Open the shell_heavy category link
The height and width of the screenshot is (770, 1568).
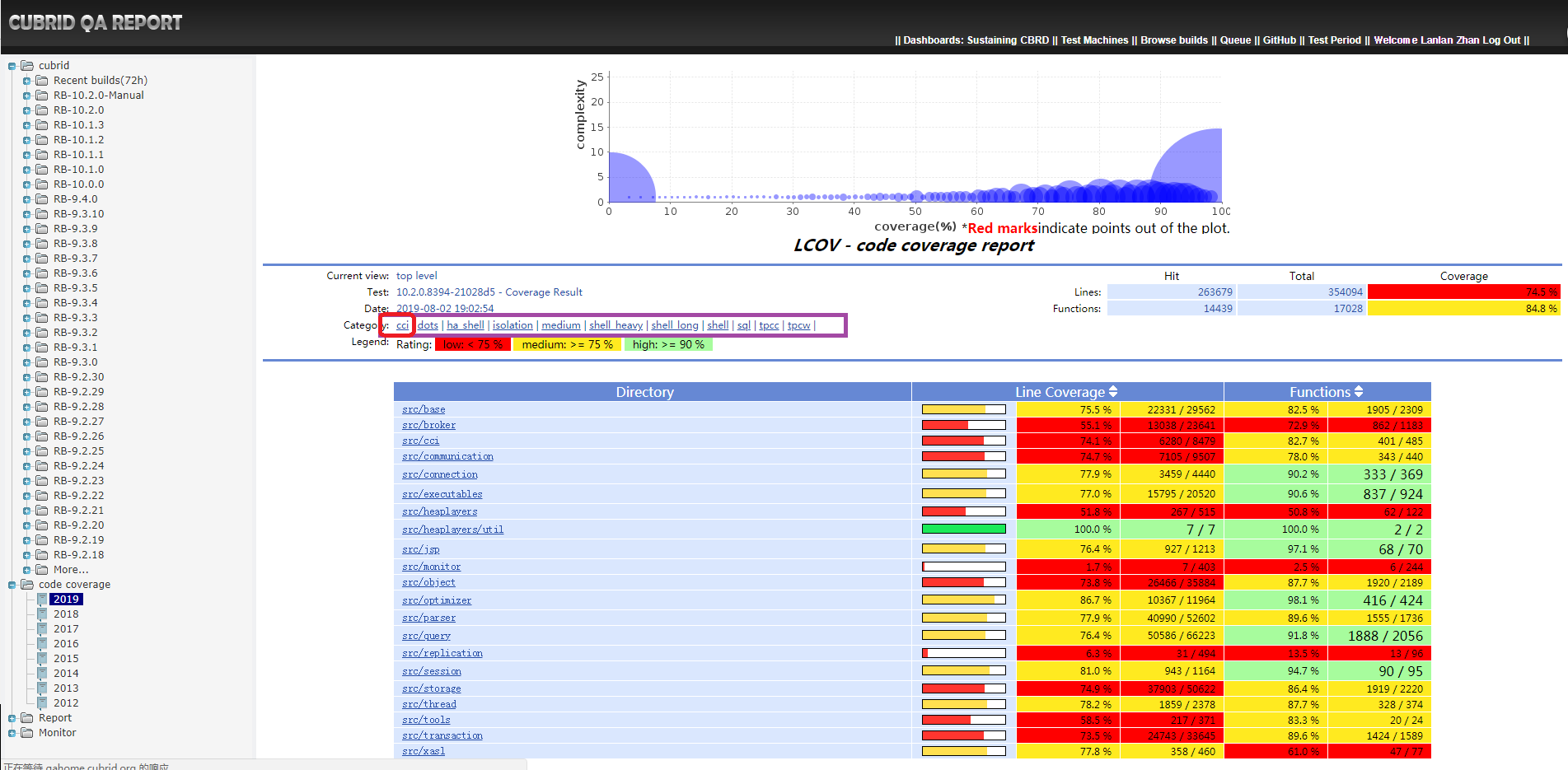[x=615, y=325]
